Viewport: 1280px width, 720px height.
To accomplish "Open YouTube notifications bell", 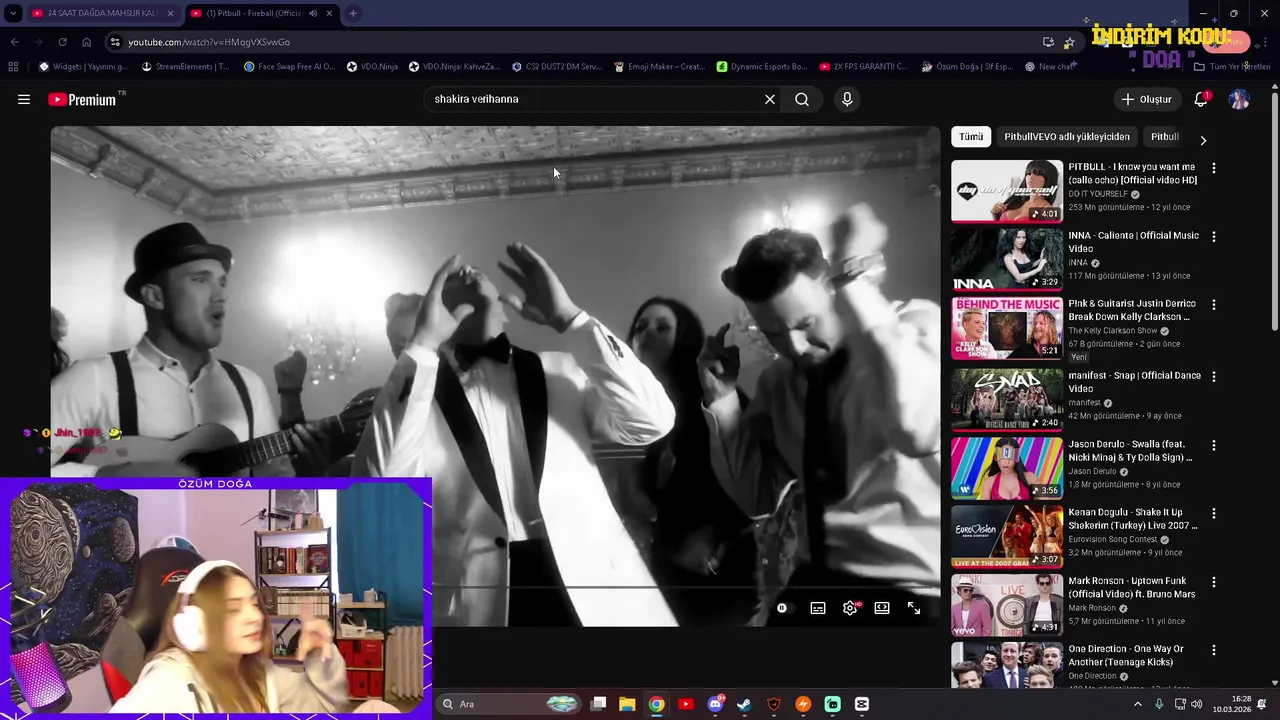I will click(1201, 99).
